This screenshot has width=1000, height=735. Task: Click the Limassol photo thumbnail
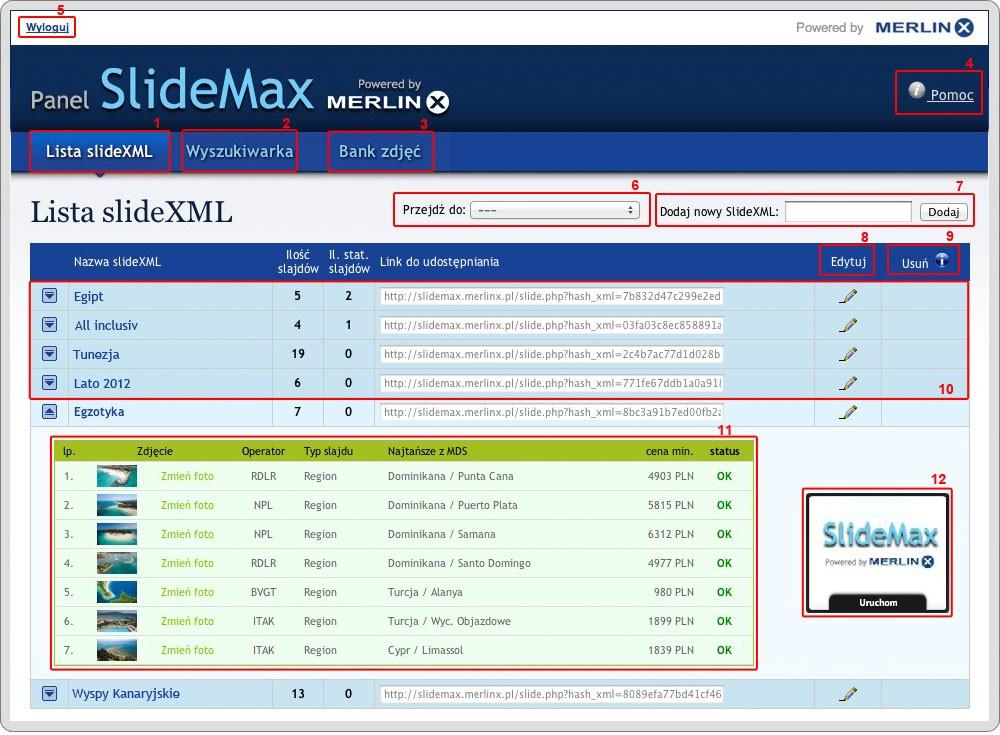(117, 650)
